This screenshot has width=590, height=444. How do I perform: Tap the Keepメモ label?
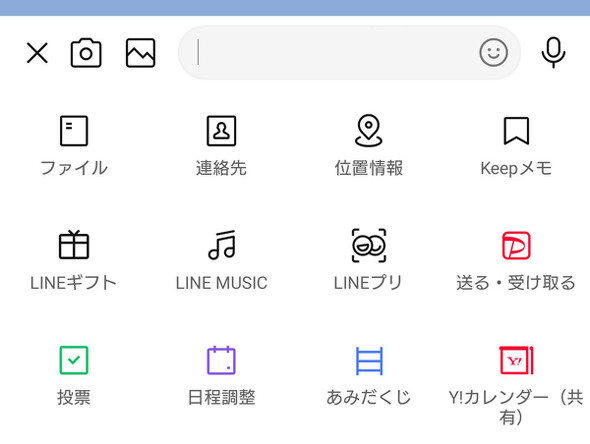tap(516, 168)
